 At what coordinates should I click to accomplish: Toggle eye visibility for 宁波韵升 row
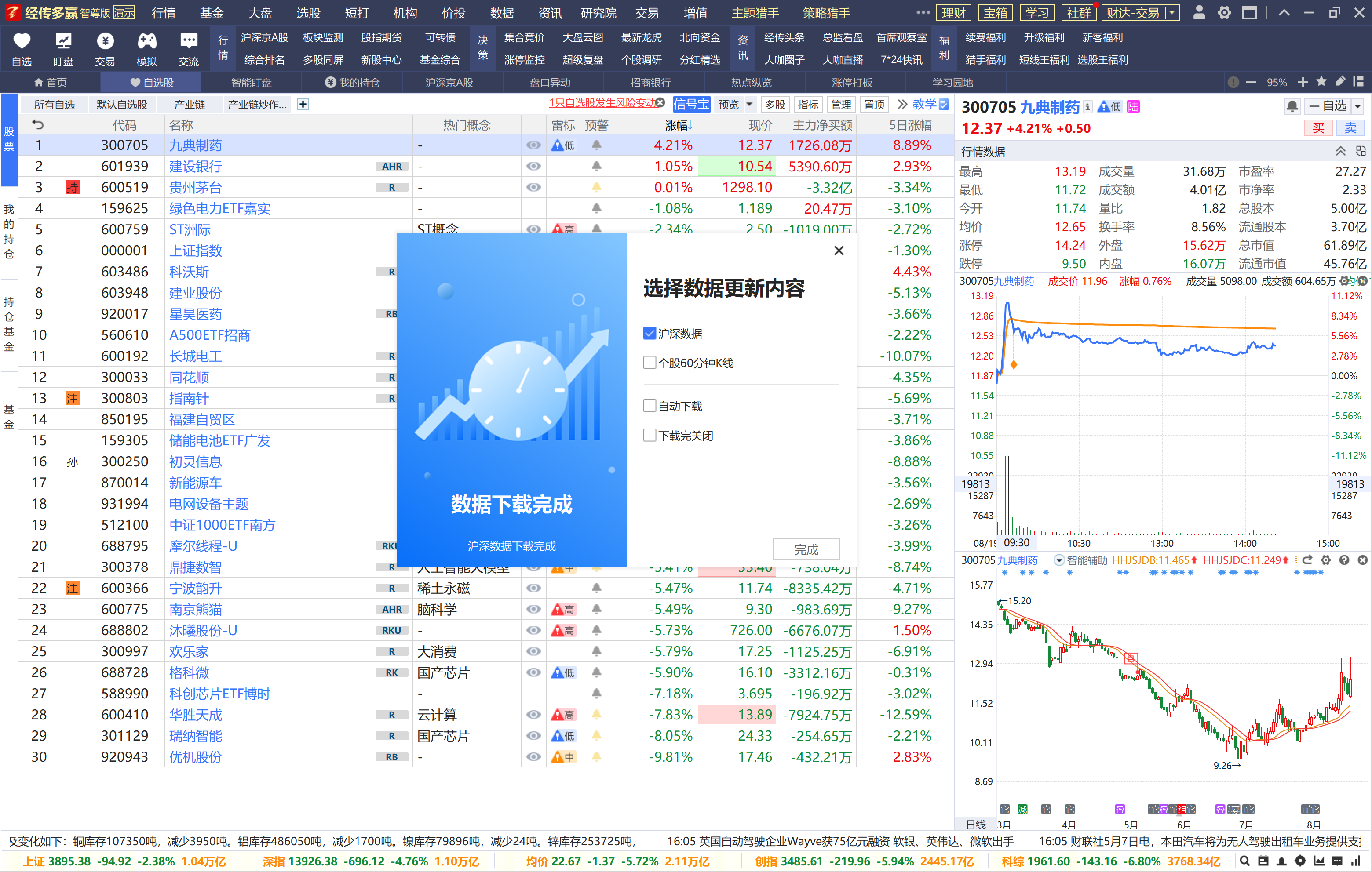coord(533,588)
